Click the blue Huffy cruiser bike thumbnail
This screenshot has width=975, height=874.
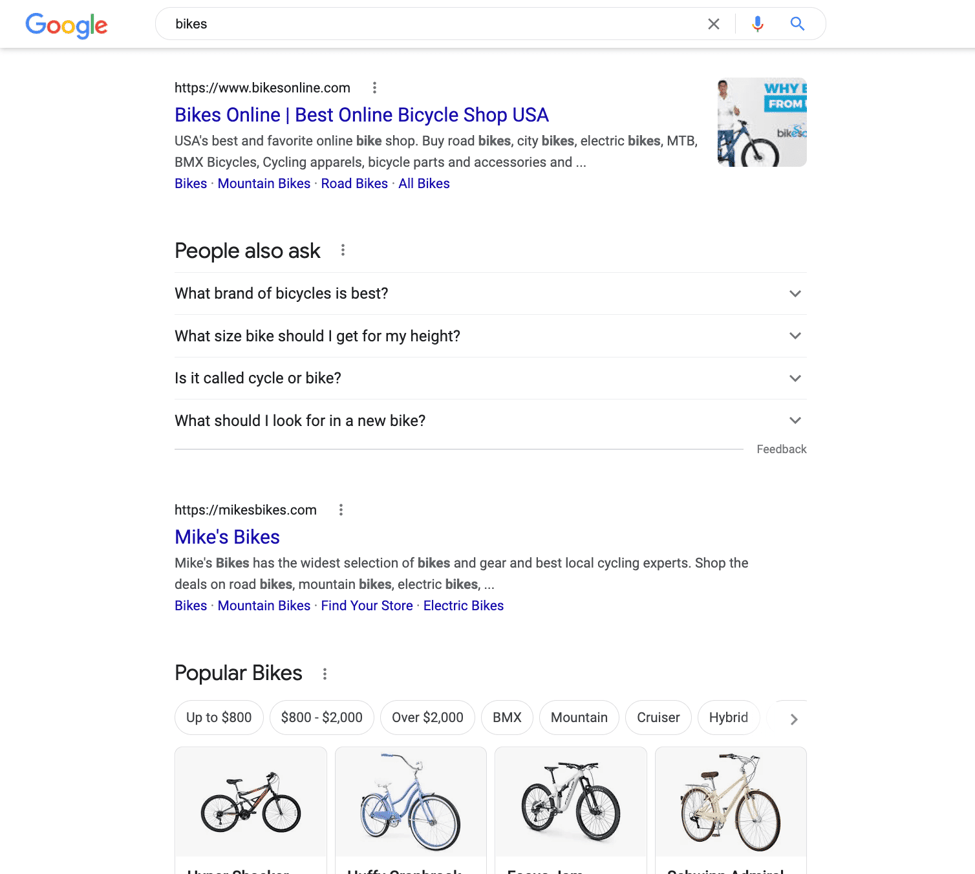point(411,802)
